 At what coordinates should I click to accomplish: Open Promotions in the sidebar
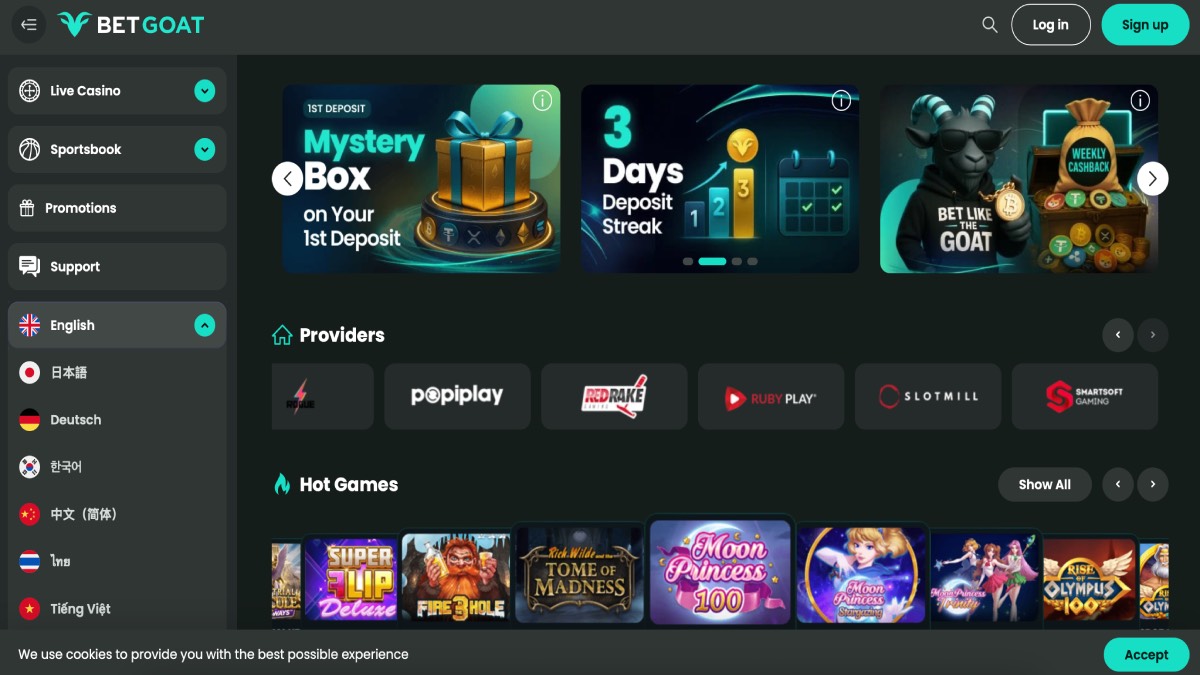click(x=117, y=208)
